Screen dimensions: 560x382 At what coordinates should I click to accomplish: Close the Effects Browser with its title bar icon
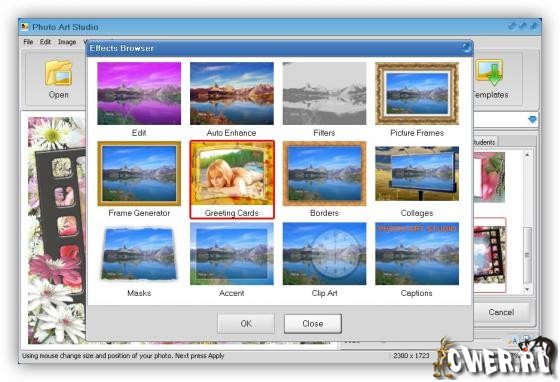(x=466, y=48)
